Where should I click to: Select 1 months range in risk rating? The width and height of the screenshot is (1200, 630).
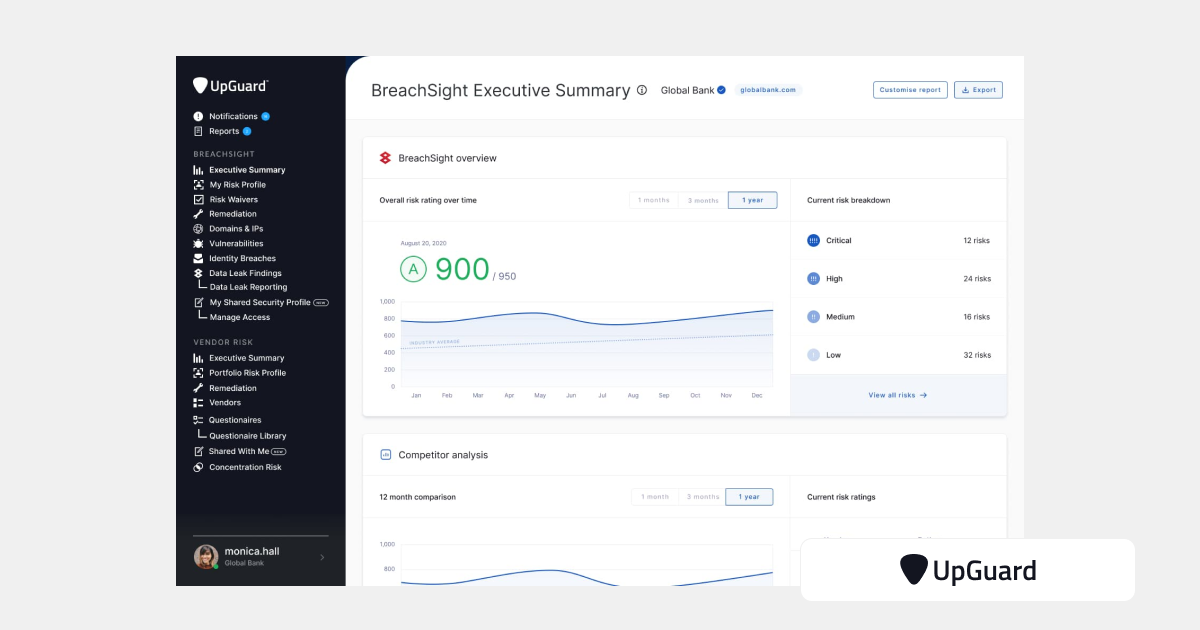click(x=654, y=200)
